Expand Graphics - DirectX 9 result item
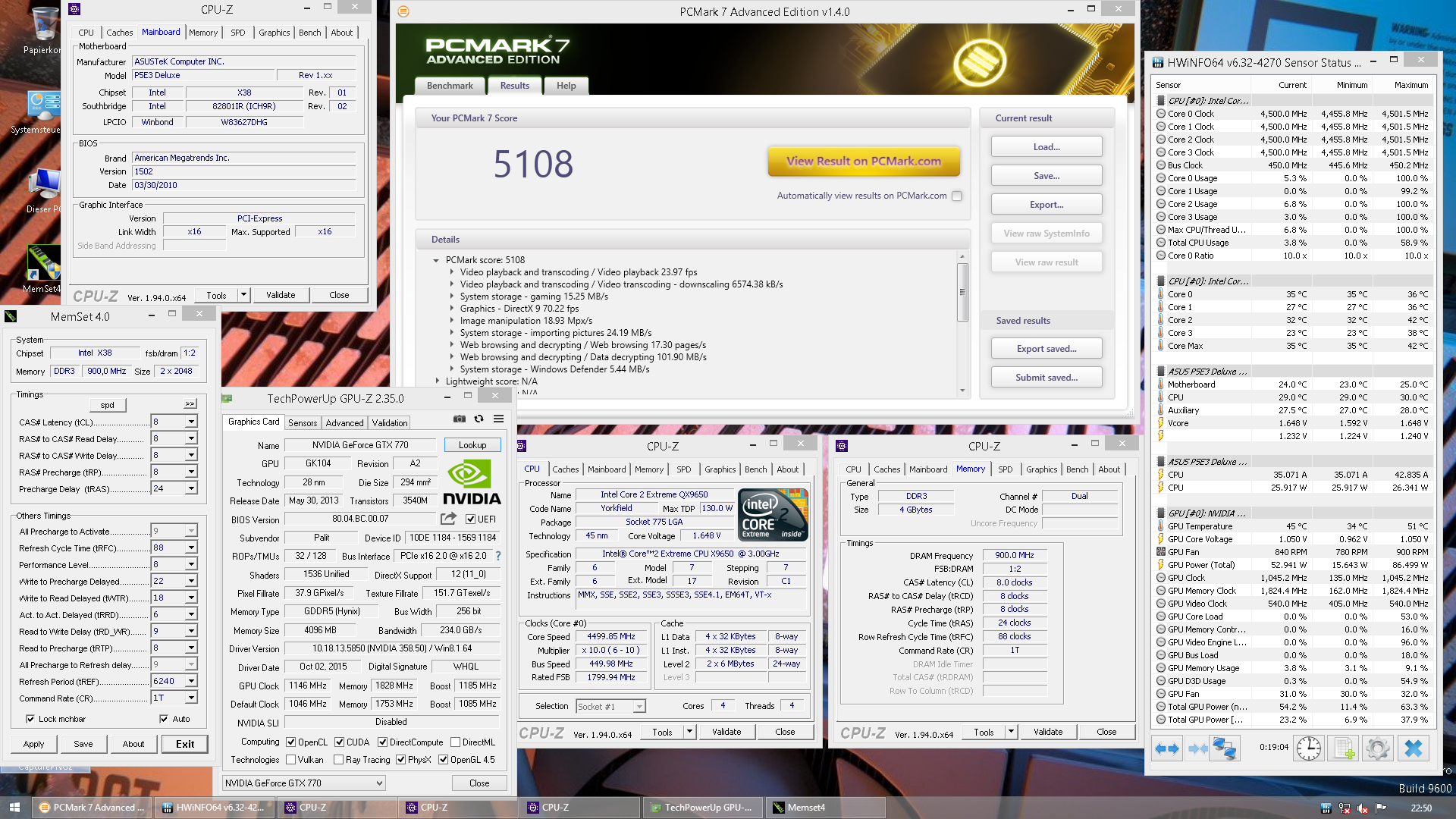The height and width of the screenshot is (819, 1456). click(x=451, y=309)
